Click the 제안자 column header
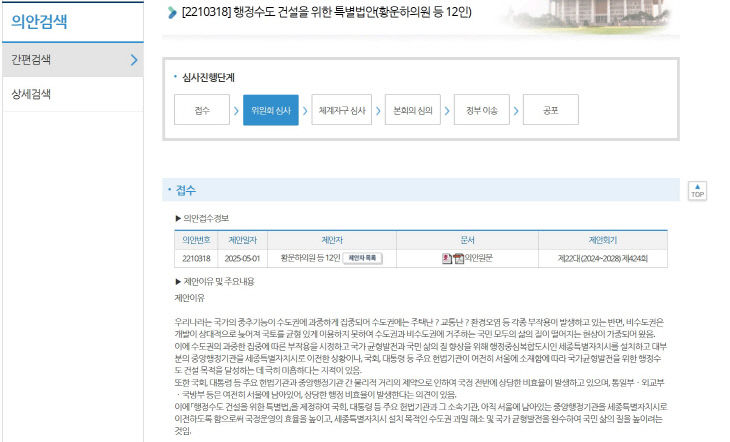This screenshot has height=442, width=730. (x=332, y=240)
